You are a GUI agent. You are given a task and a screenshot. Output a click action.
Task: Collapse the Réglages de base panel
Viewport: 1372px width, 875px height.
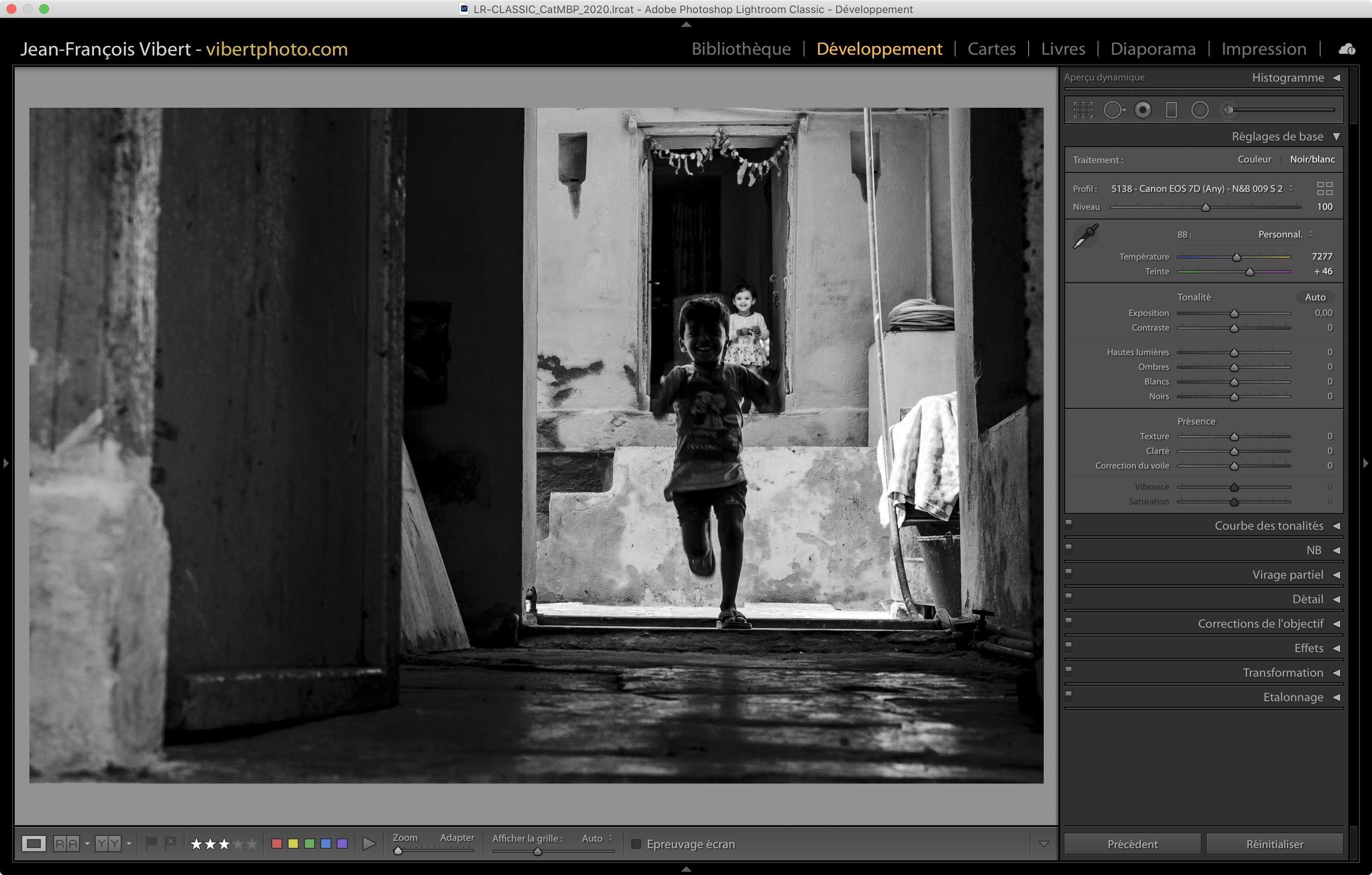tap(1336, 137)
